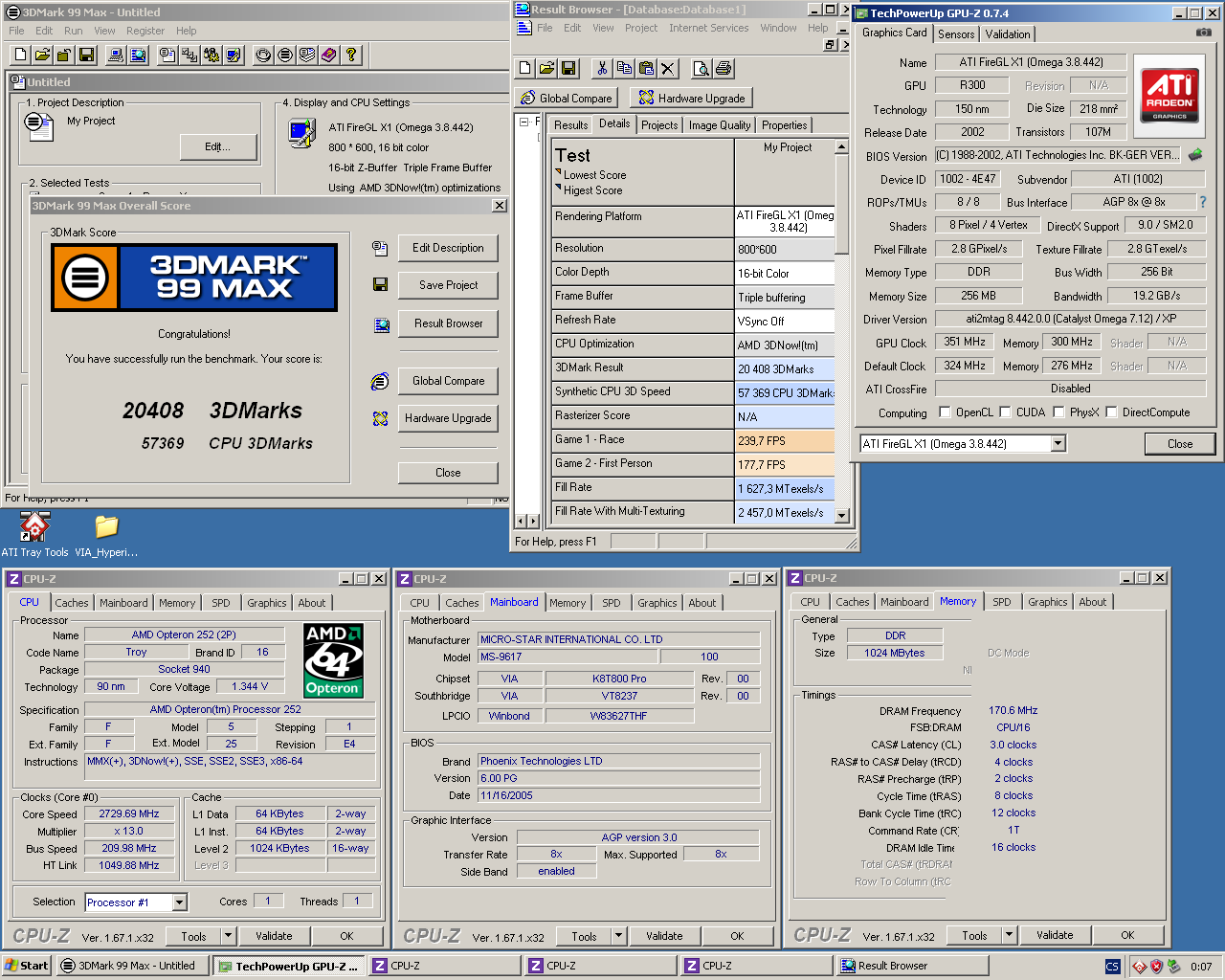Click the purple help book icon in 3DMark toolbar
The width and height of the screenshot is (1225, 980).
(x=329, y=56)
